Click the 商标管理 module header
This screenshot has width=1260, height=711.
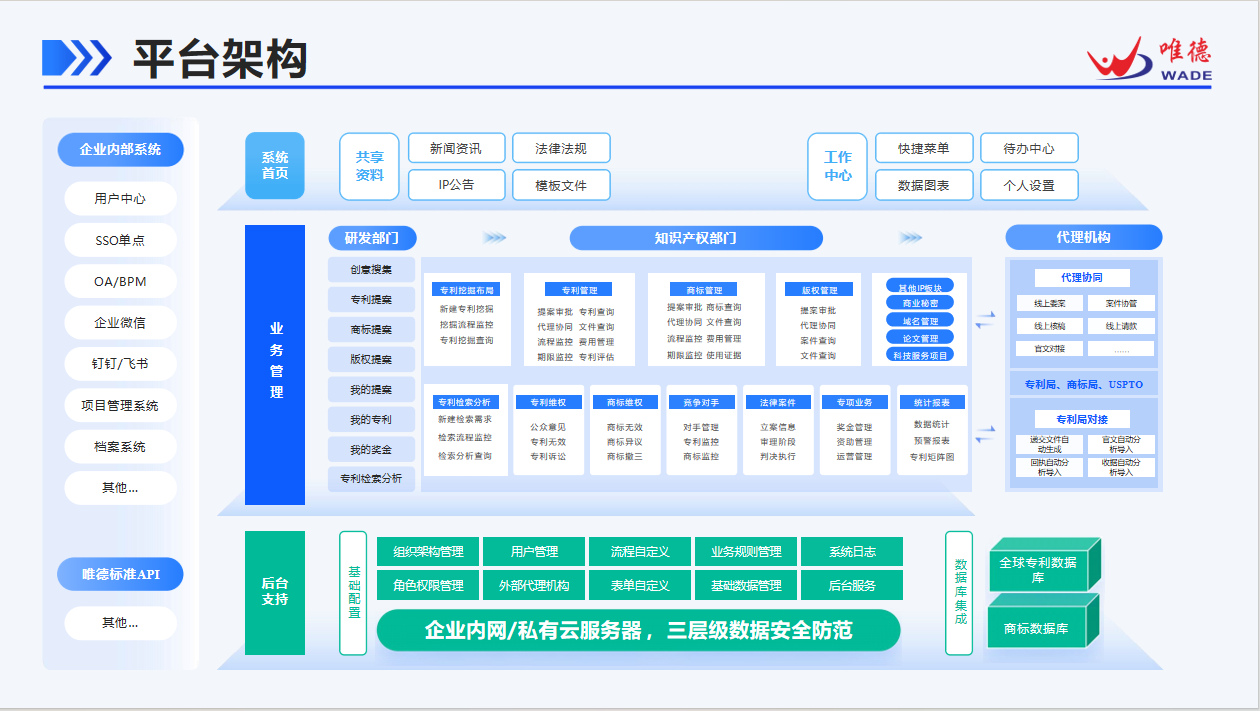click(704, 289)
